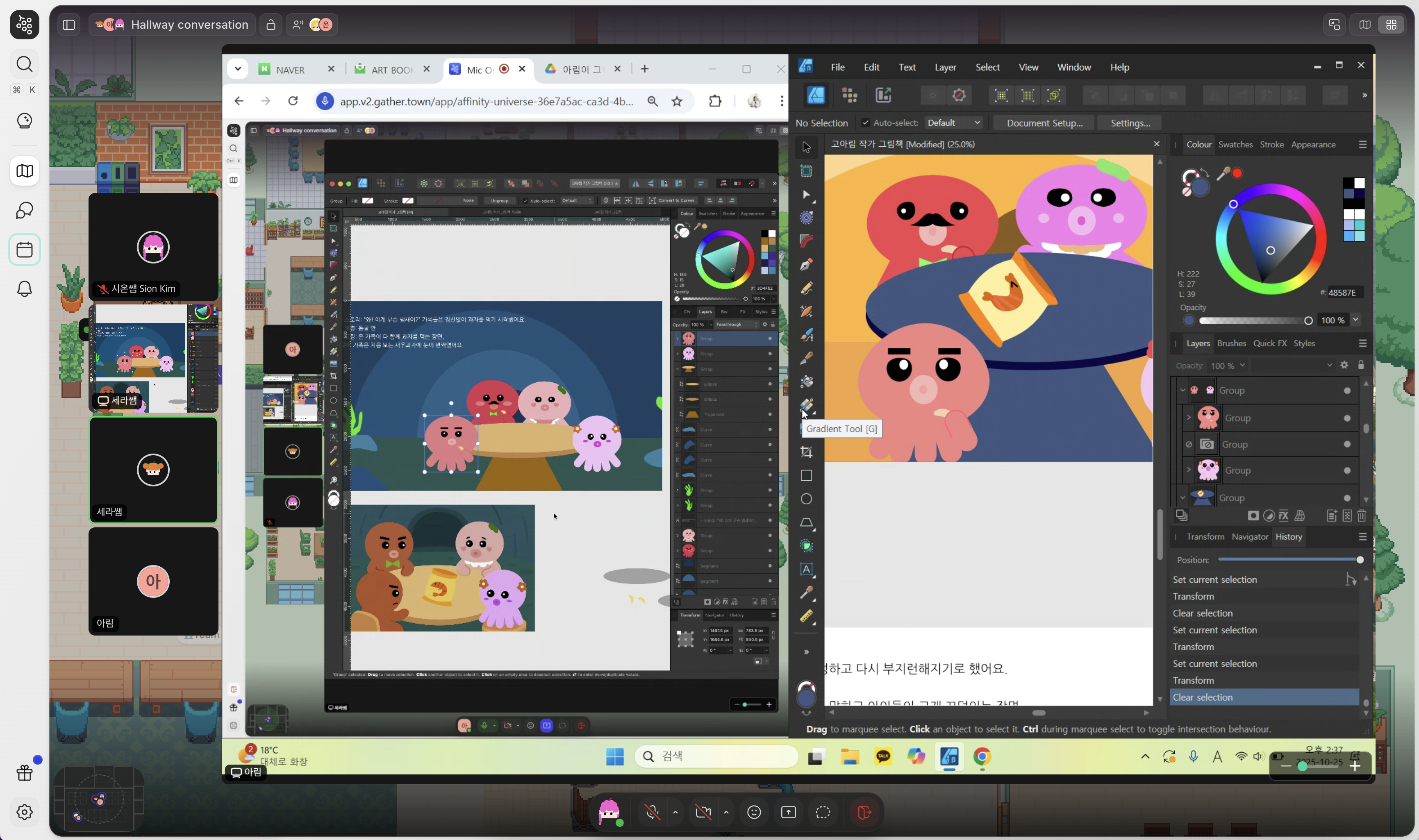1419x840 pixels.
Task: Select the Node tool
Action: coord(806,195)
